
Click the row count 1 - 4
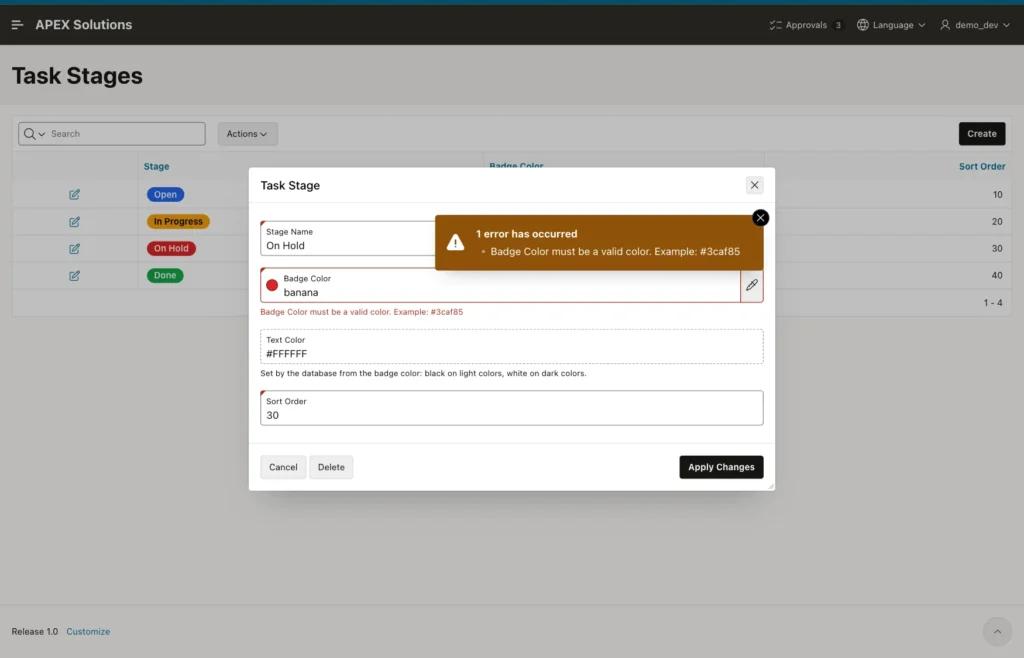coord(993,303)
